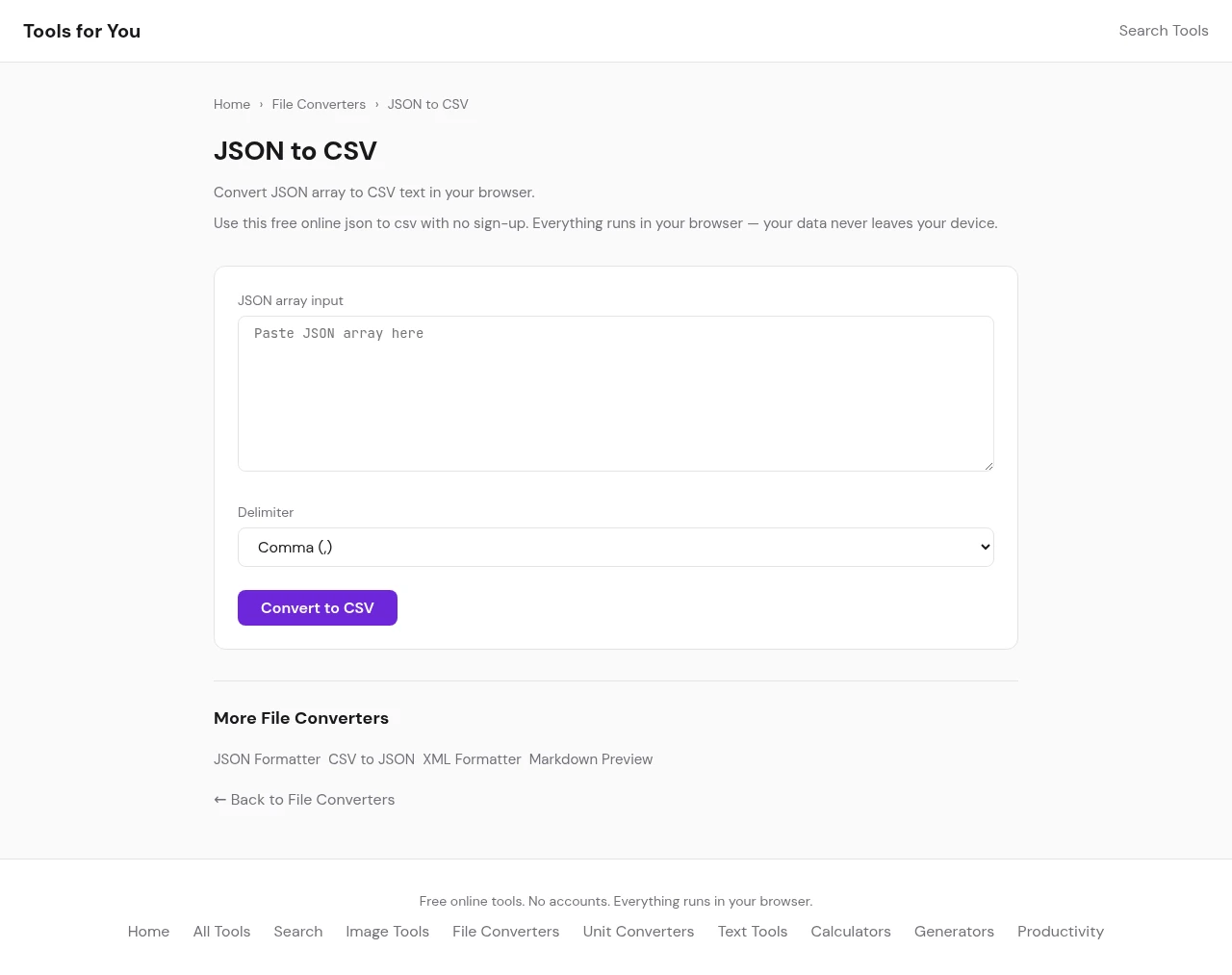Focus the JSON array input textarea
The width and height of the screenshot is (1232, 975).
[x=615, y=393]
